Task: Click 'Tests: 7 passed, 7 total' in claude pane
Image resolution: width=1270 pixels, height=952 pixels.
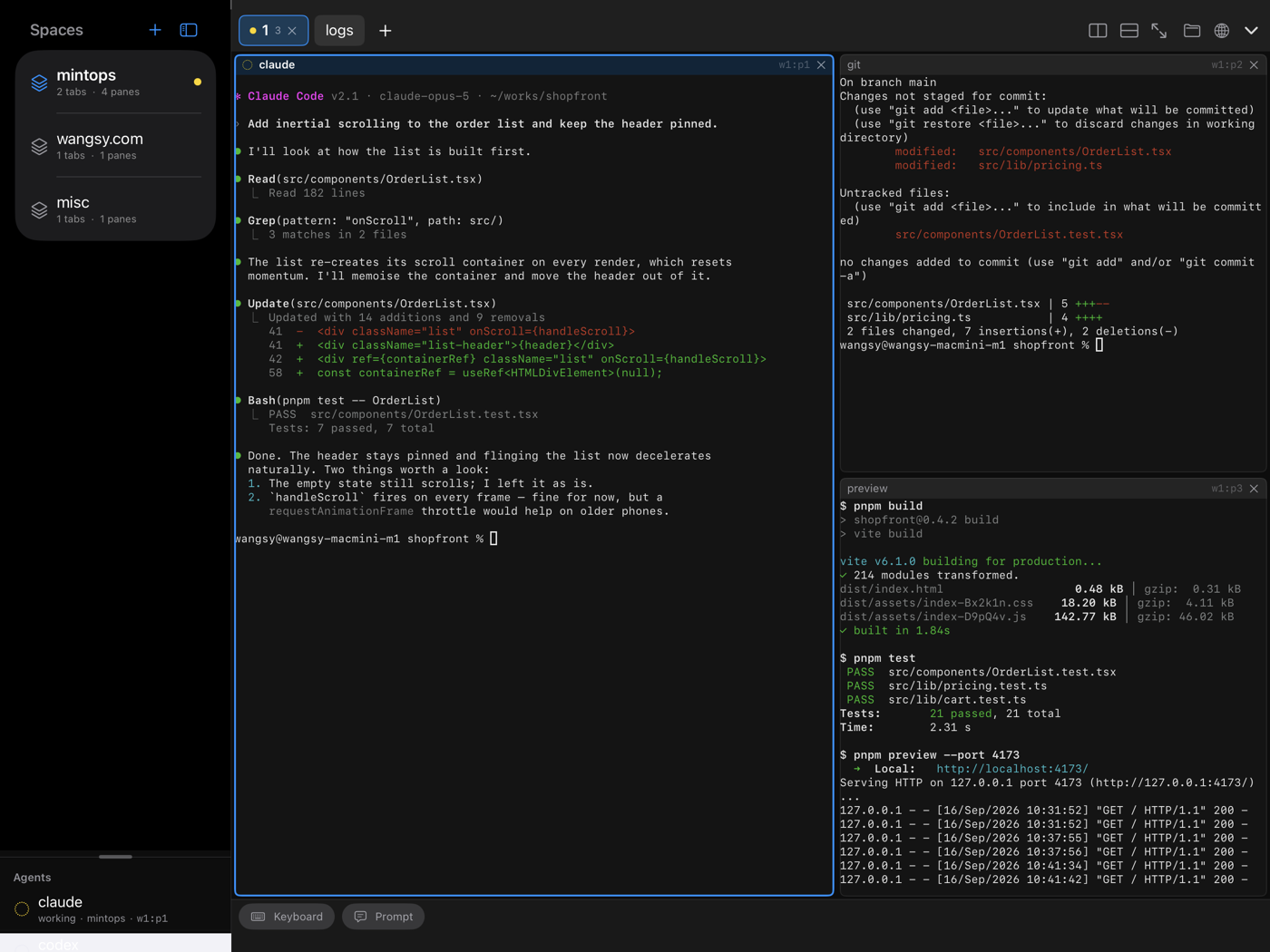Action: tap(351, 429)
